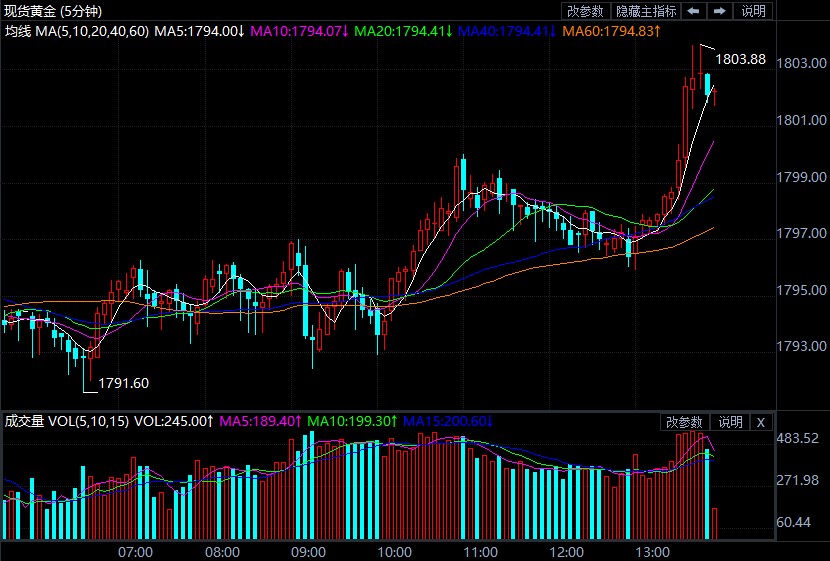
Task: Toggle 隐藏主指标 to hide main indicator
Action: click(645, 11)
